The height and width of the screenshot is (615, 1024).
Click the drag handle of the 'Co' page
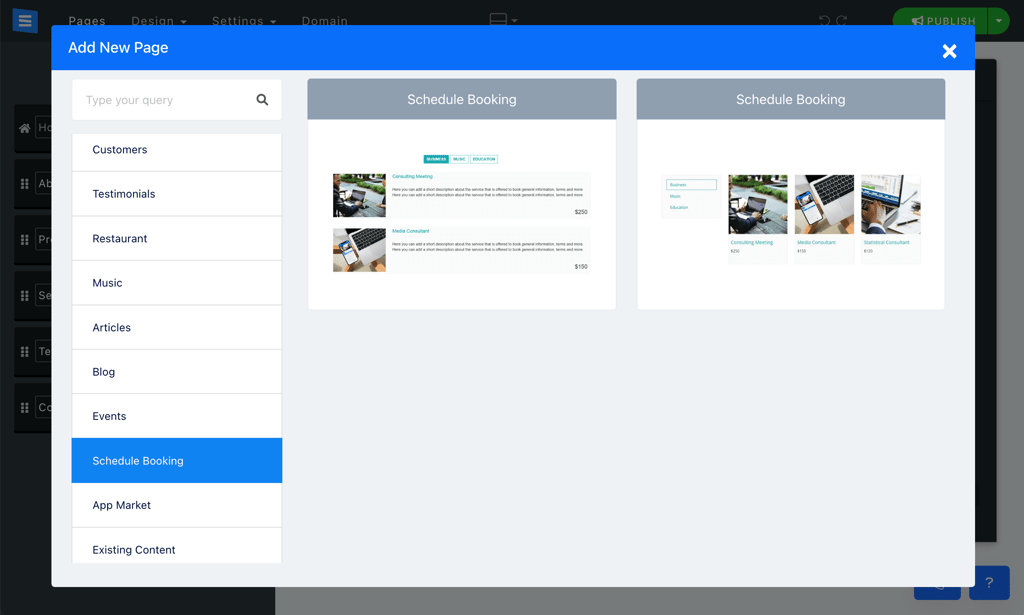[25, 408]
